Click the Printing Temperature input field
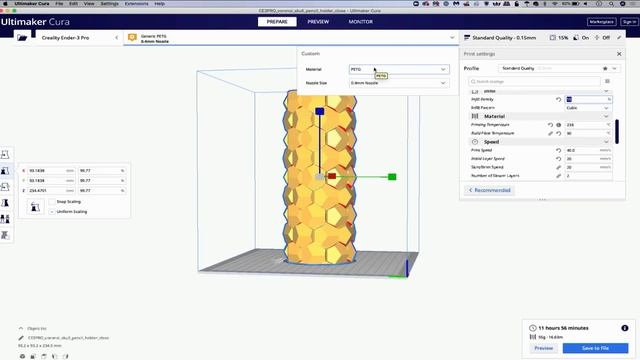The image size is (640, 360). coord(588,125)
